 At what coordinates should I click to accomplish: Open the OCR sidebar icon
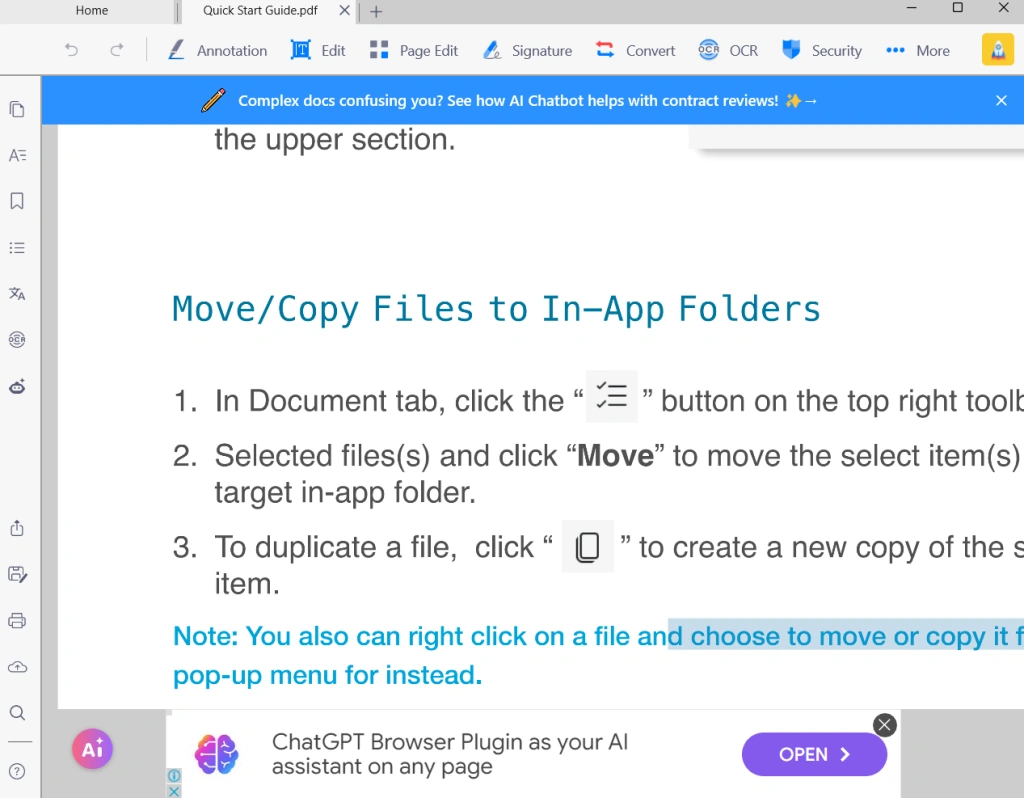(17, 340)
